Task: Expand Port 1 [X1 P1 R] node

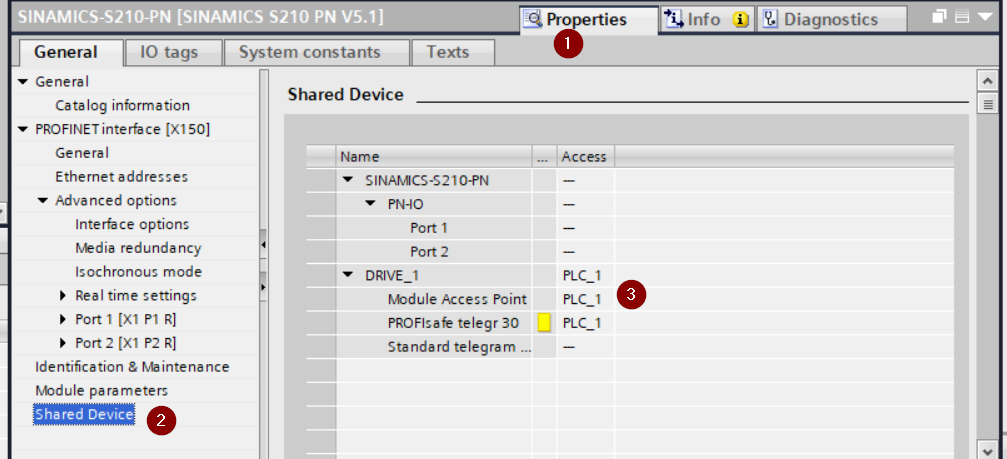Action: [63, 320]
